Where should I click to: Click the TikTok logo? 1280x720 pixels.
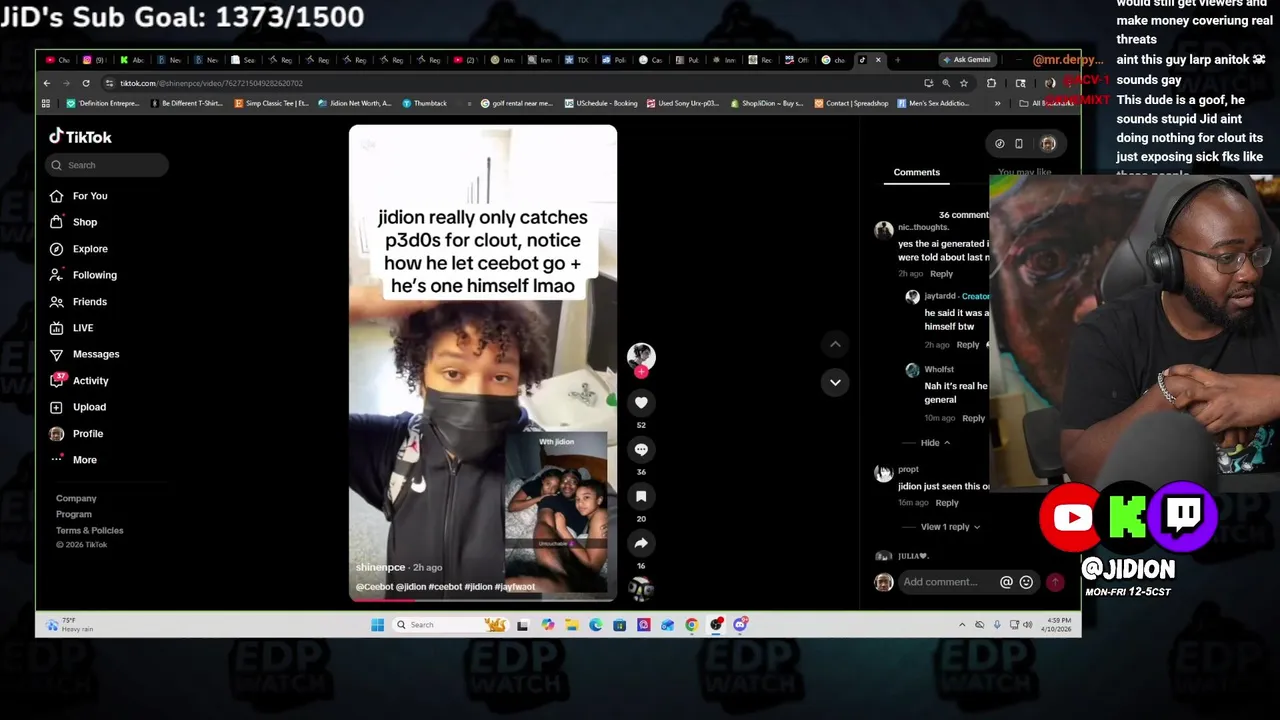[80, 137]
